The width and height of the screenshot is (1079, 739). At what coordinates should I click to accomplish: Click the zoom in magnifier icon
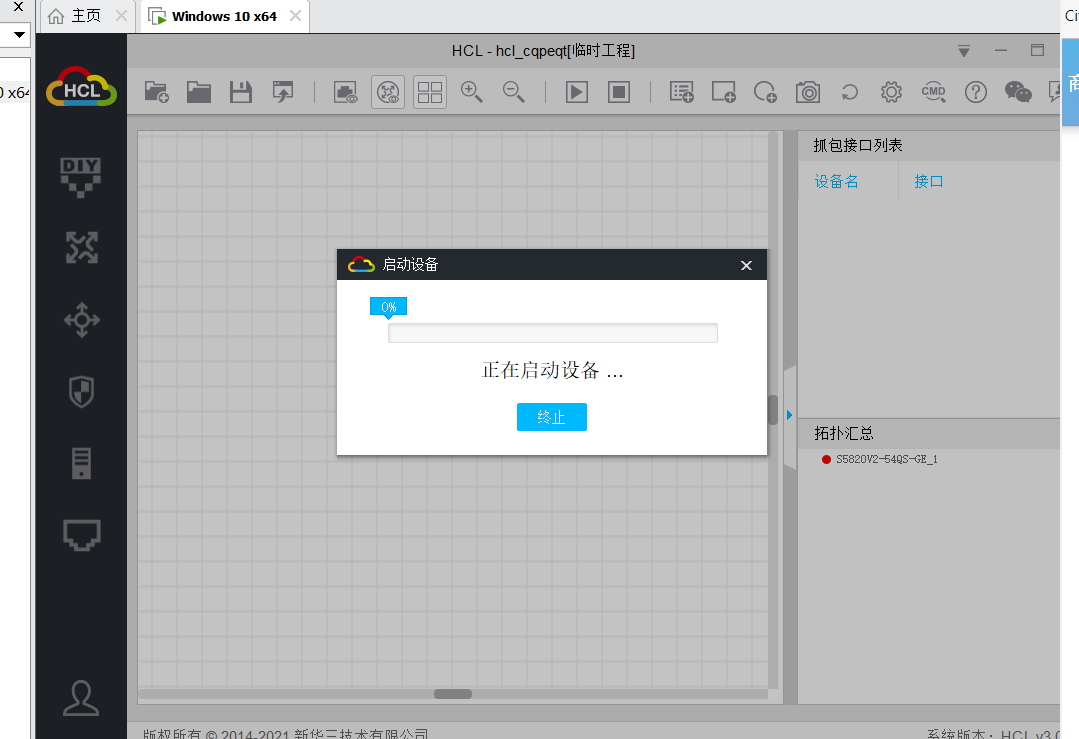(471, 92)
